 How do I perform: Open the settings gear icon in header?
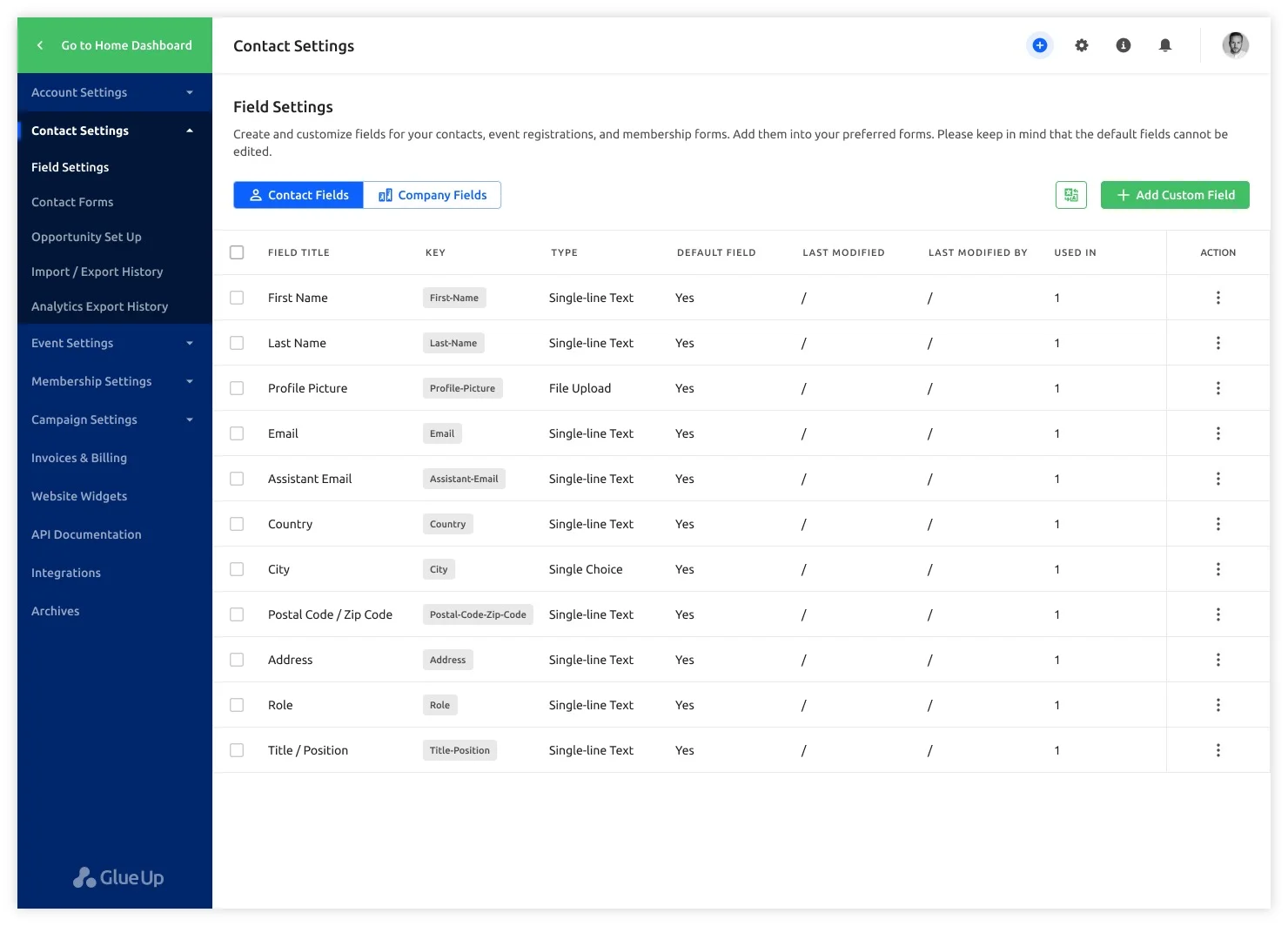pyautogui.click(x=1082, y=45)
